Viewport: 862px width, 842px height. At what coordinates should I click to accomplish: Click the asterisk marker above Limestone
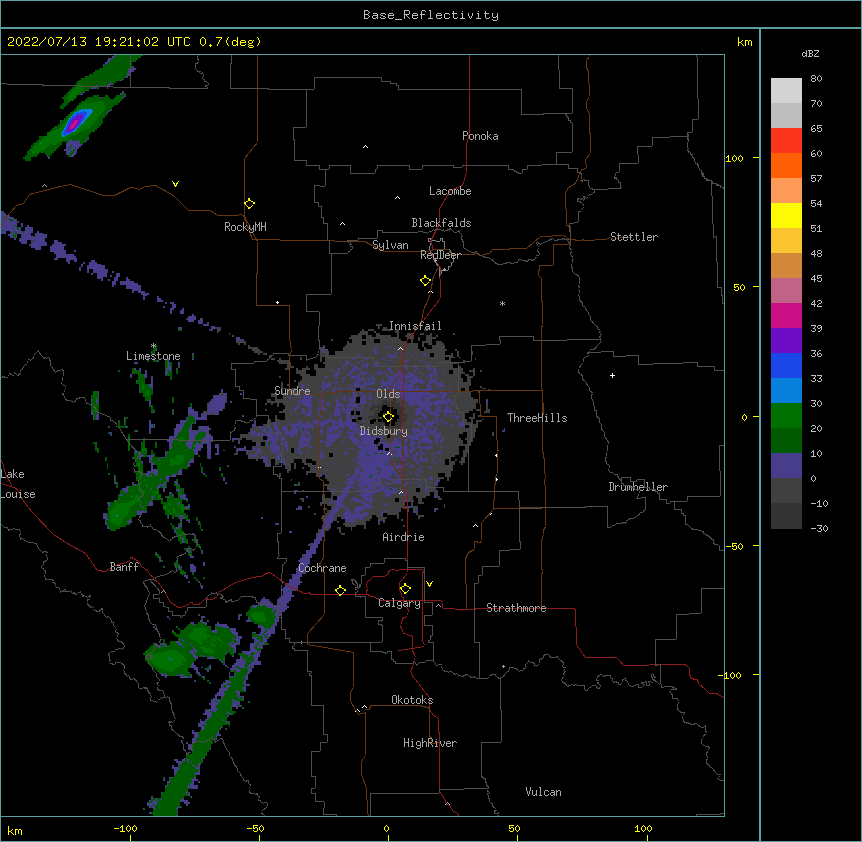[x=154, y=346]
